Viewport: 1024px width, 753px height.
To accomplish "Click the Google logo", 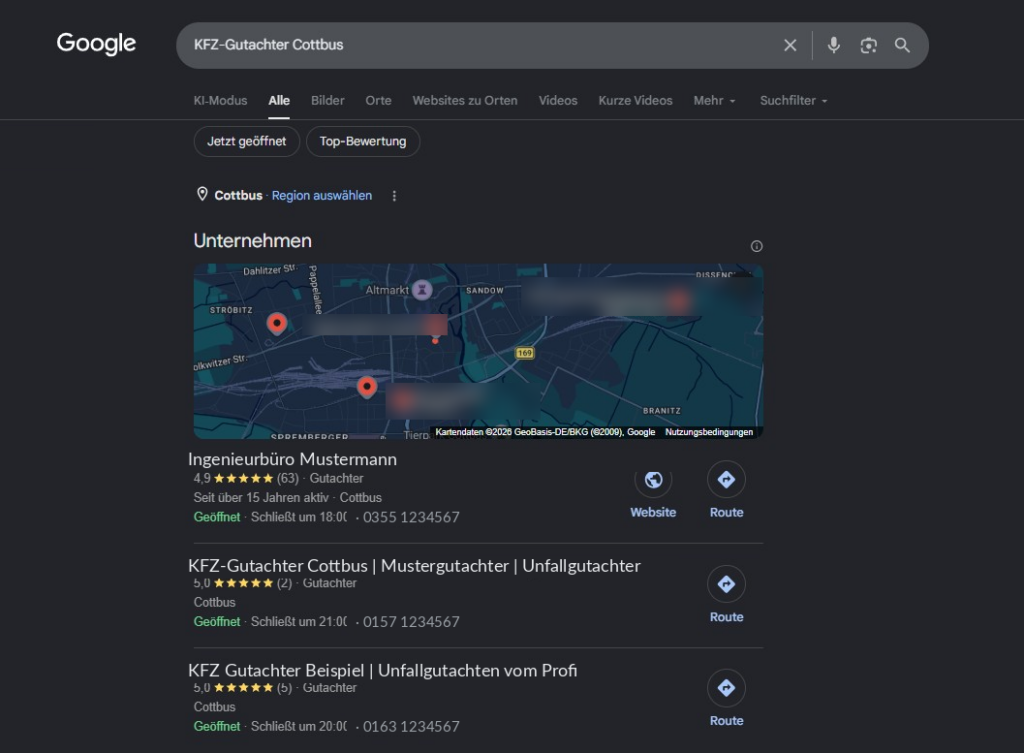I will tap(96, 44).
